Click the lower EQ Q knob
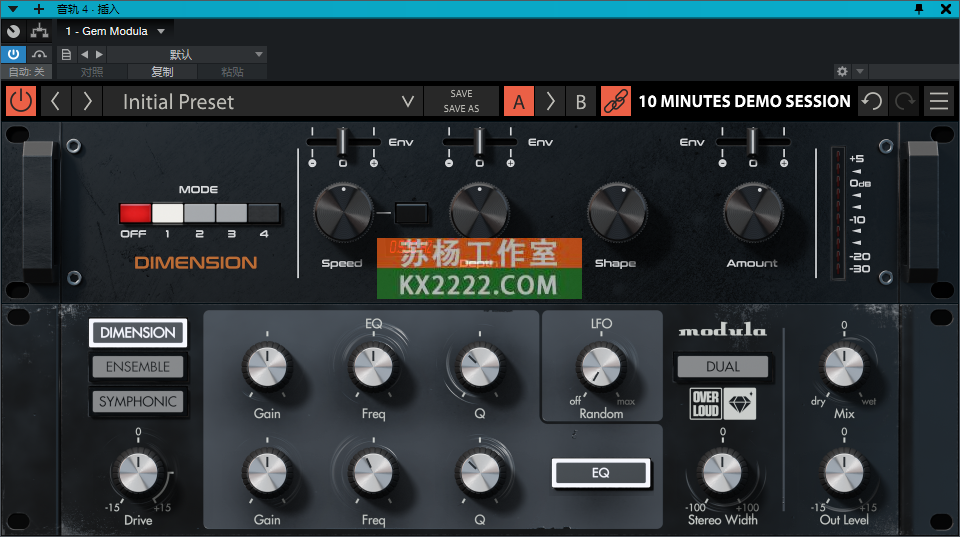 480,474
